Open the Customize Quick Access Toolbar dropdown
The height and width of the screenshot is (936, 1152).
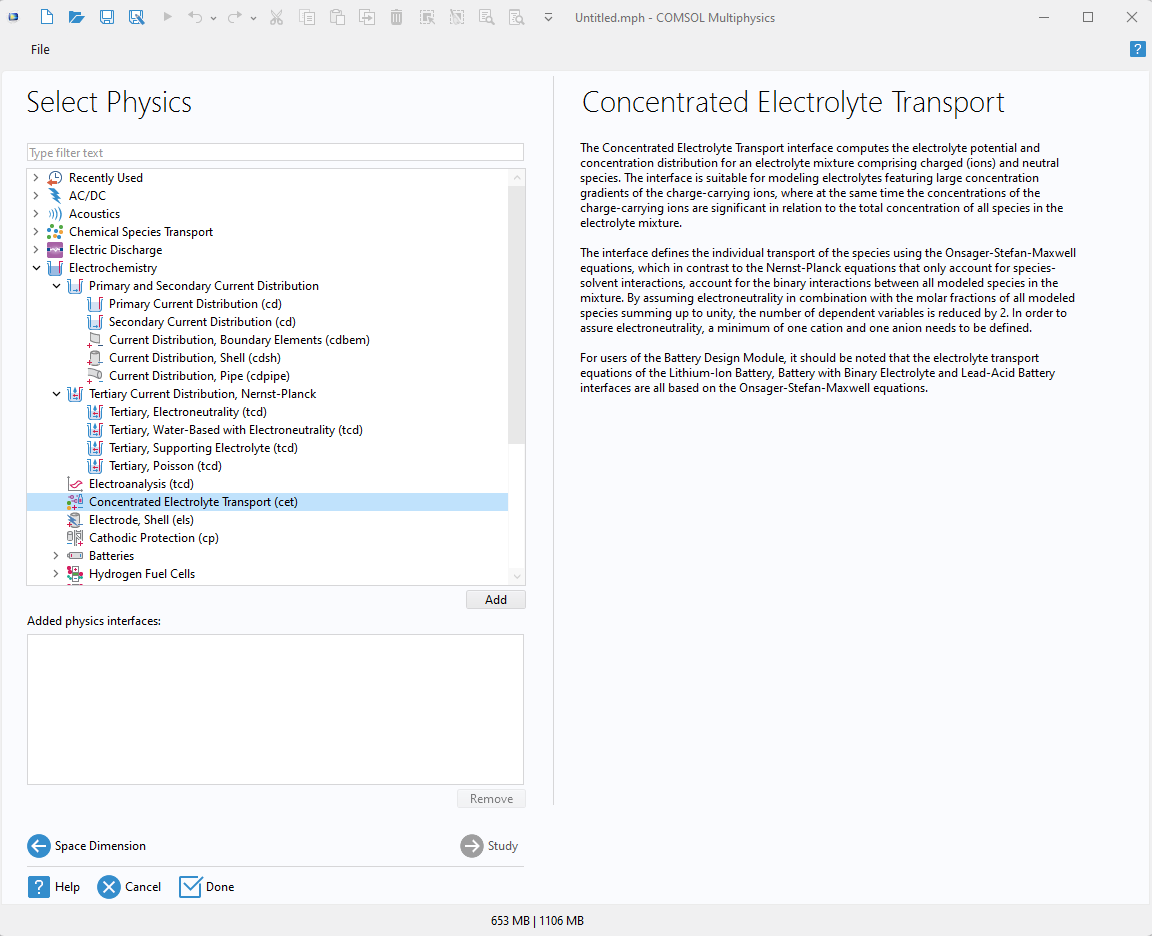coord(548,18)
